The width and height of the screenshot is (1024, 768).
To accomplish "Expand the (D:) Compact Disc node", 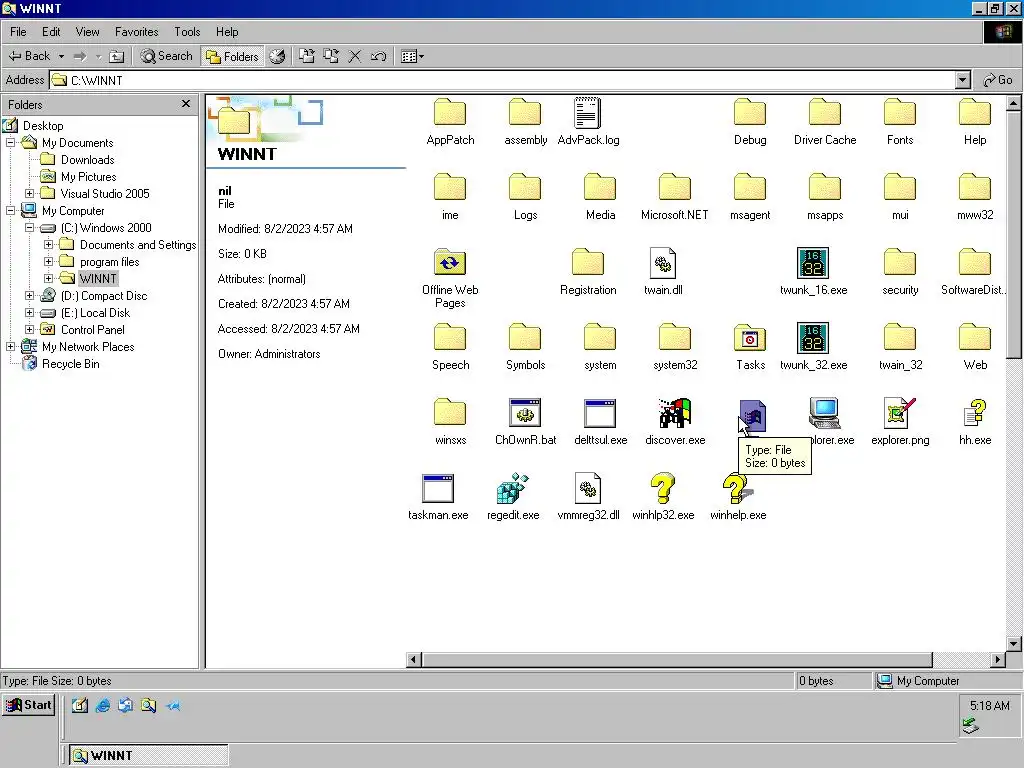I will click(29, 295).
